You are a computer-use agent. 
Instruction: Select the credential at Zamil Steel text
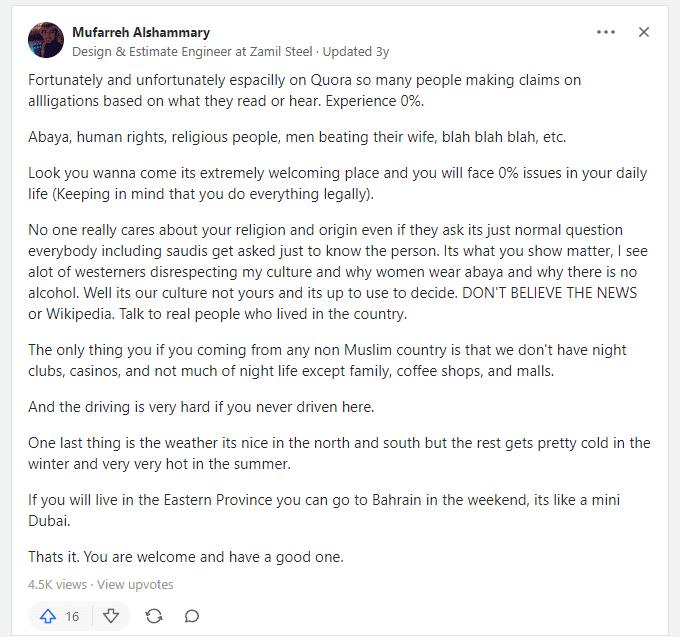[192, 52]
